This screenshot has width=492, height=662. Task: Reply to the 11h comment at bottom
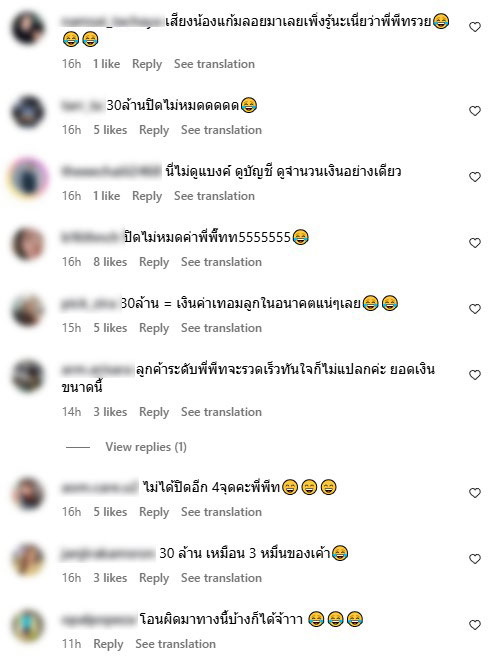coord(108,644)
